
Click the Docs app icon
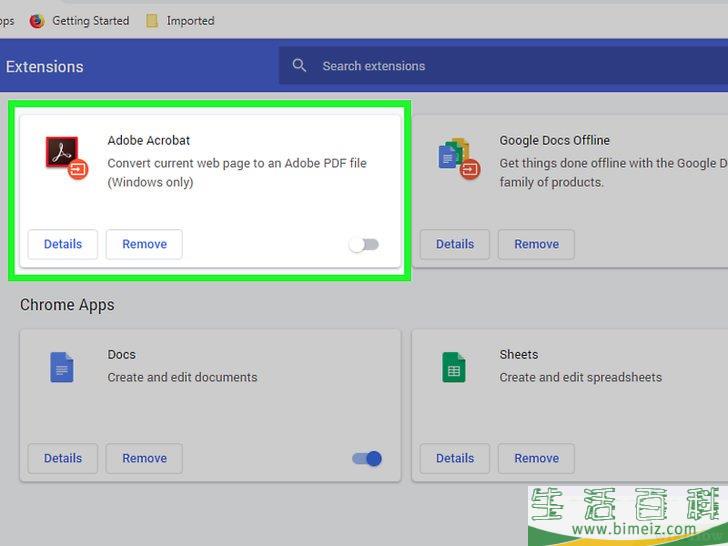[x=62, y=367]
